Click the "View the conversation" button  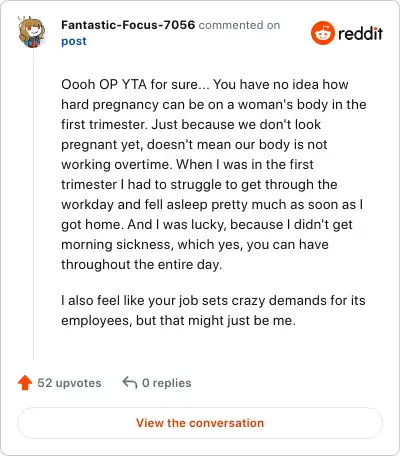click(x=200, y=423)
